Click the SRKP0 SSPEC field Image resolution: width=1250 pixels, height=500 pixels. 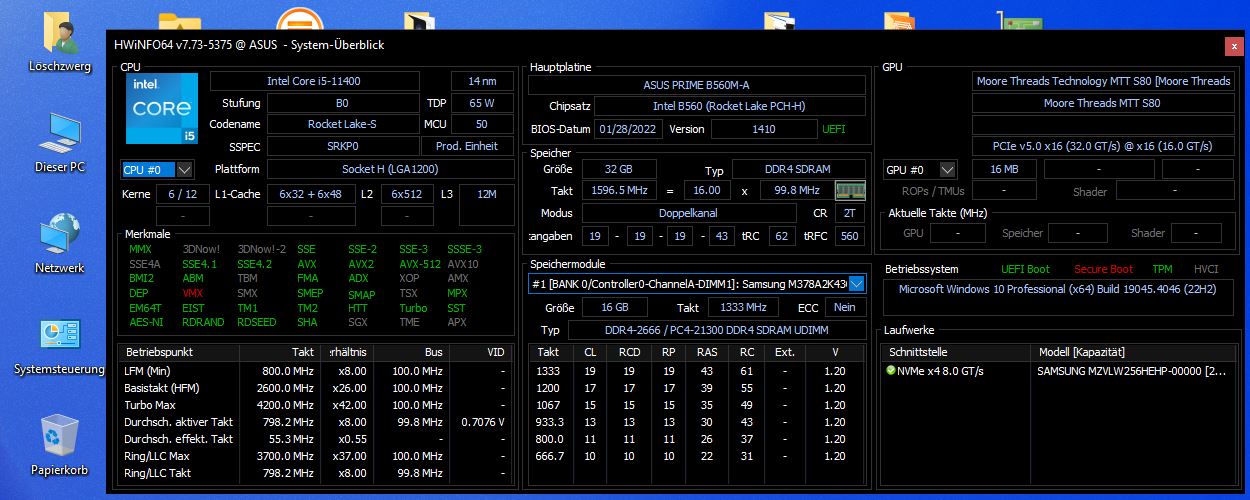click(x=342, y=147)
